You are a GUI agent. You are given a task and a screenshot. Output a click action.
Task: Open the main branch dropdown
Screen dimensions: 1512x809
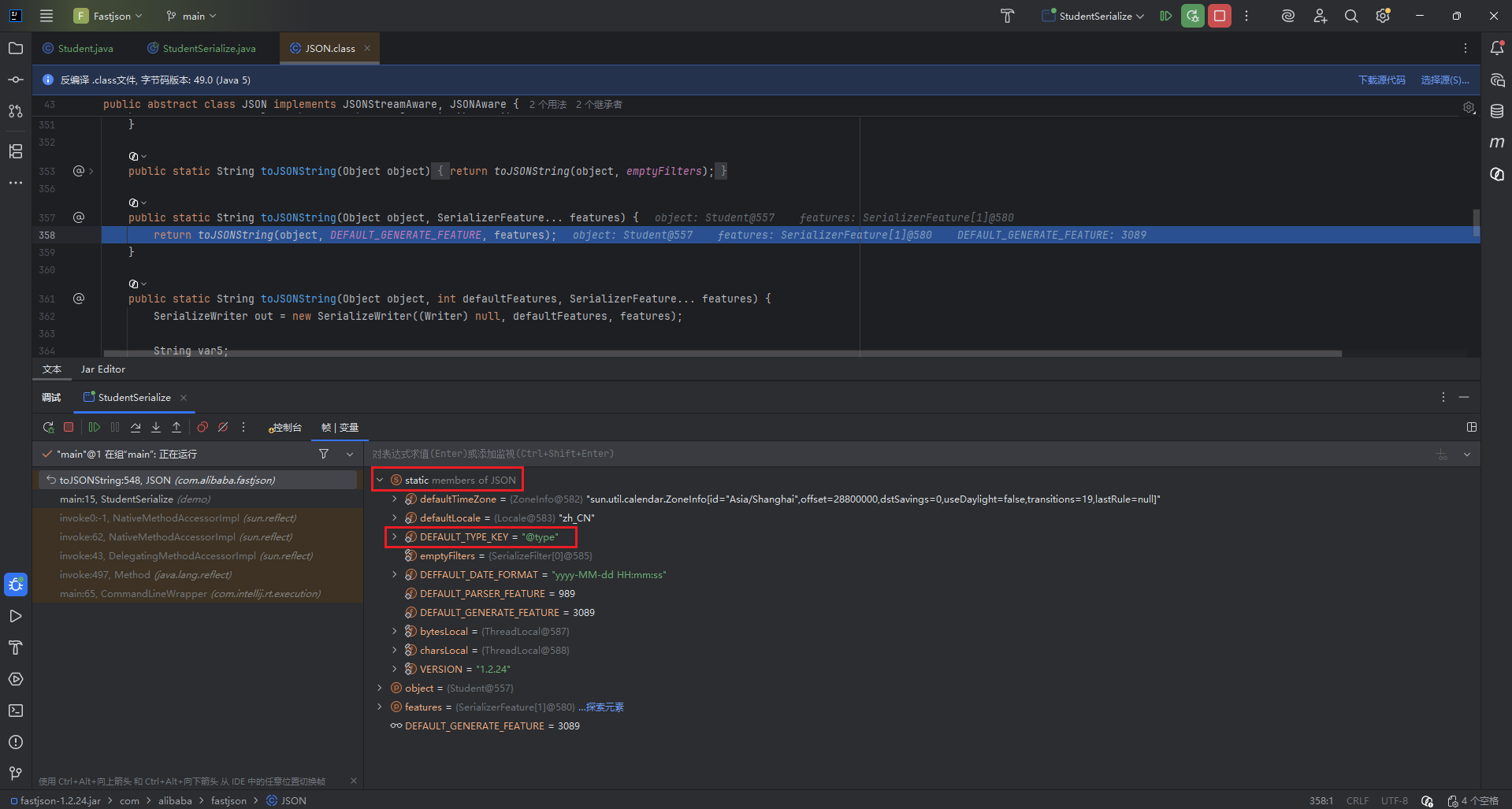[191, 16]
